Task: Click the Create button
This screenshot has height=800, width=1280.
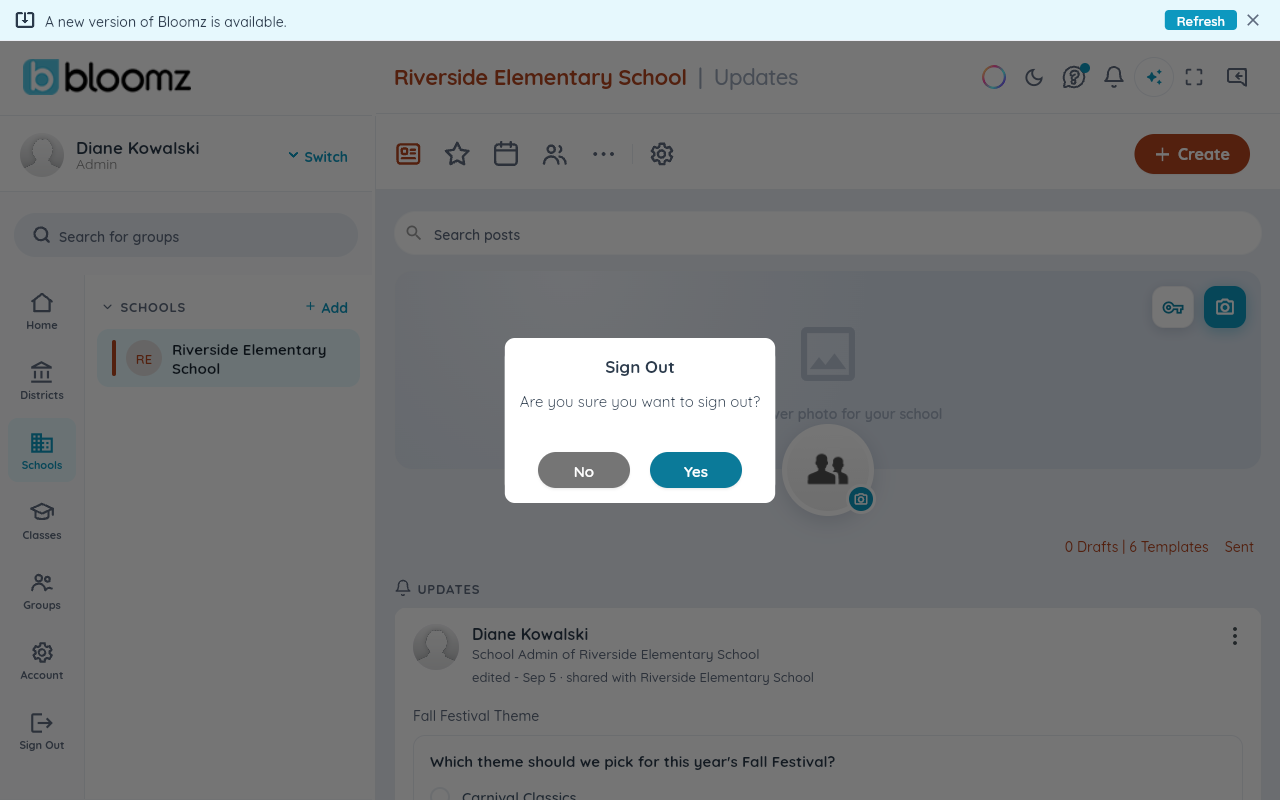Action: pos(1192,154)
